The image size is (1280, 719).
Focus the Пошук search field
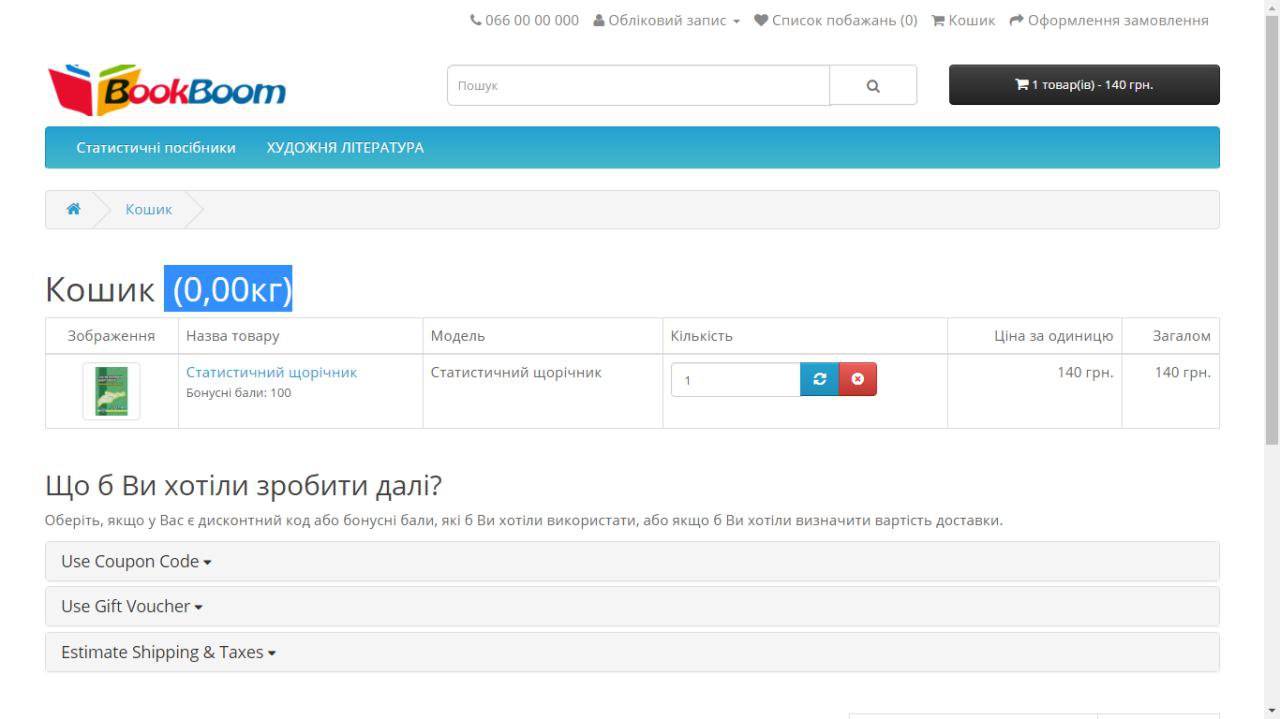tap(638, 85)
